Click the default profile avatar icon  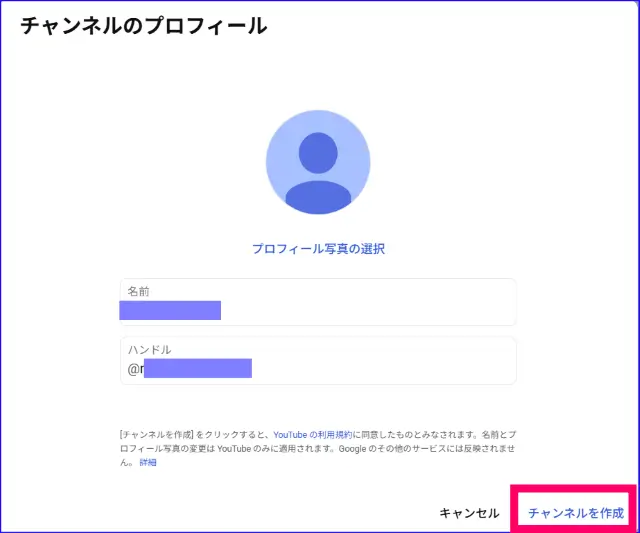pyautogui.click(x=318, y=162)
